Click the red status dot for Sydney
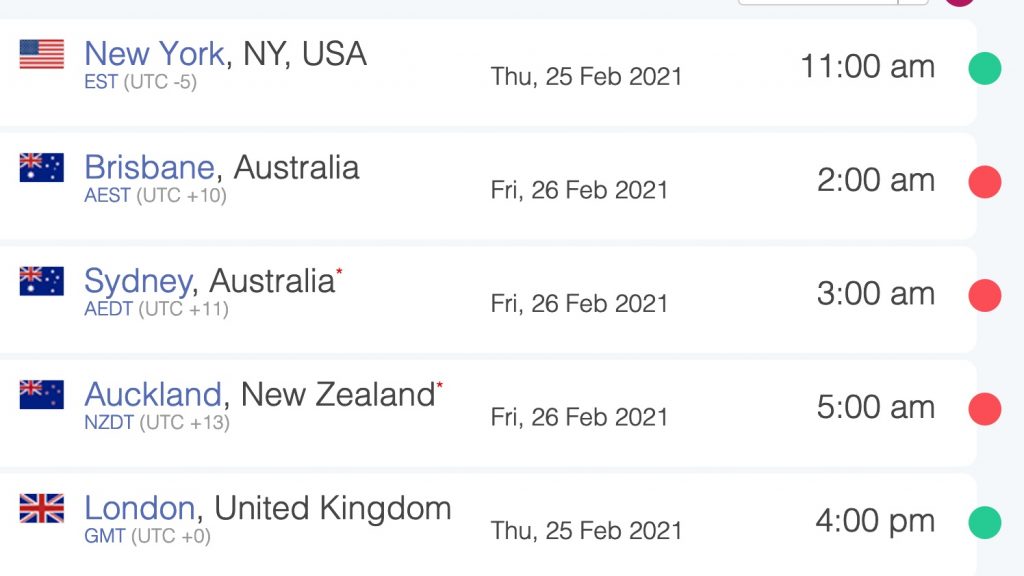 pyautogui.click(x=985, y=295)
